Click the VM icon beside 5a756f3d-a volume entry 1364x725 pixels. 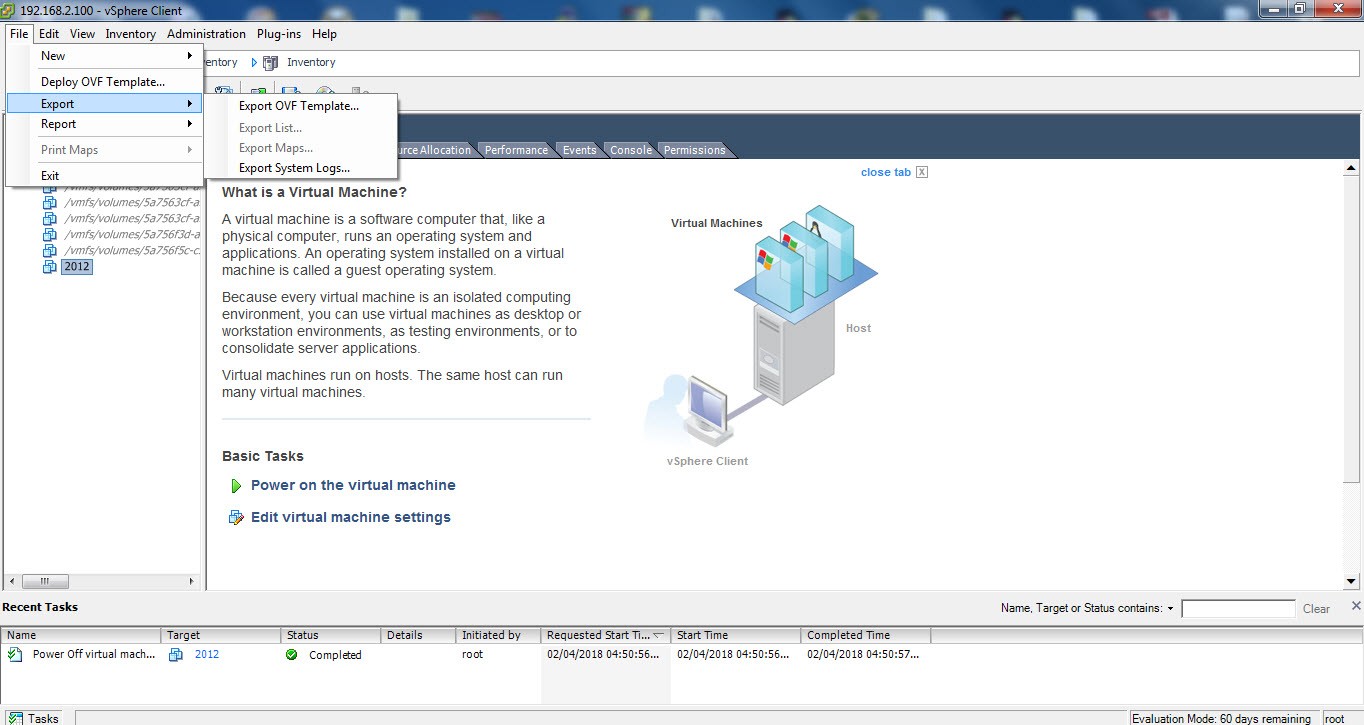tap(50, 235)
